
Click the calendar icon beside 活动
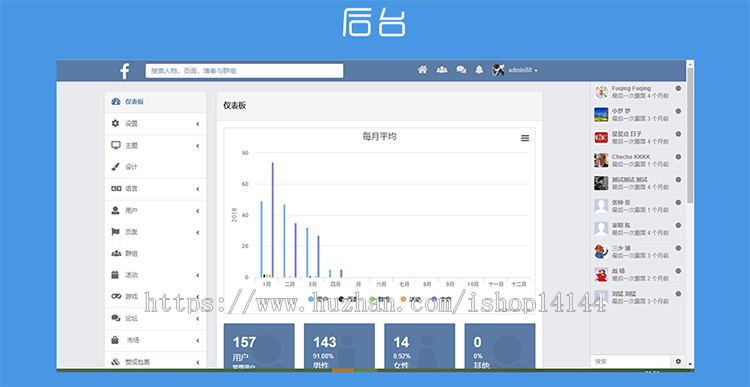(x=115, y=275)
